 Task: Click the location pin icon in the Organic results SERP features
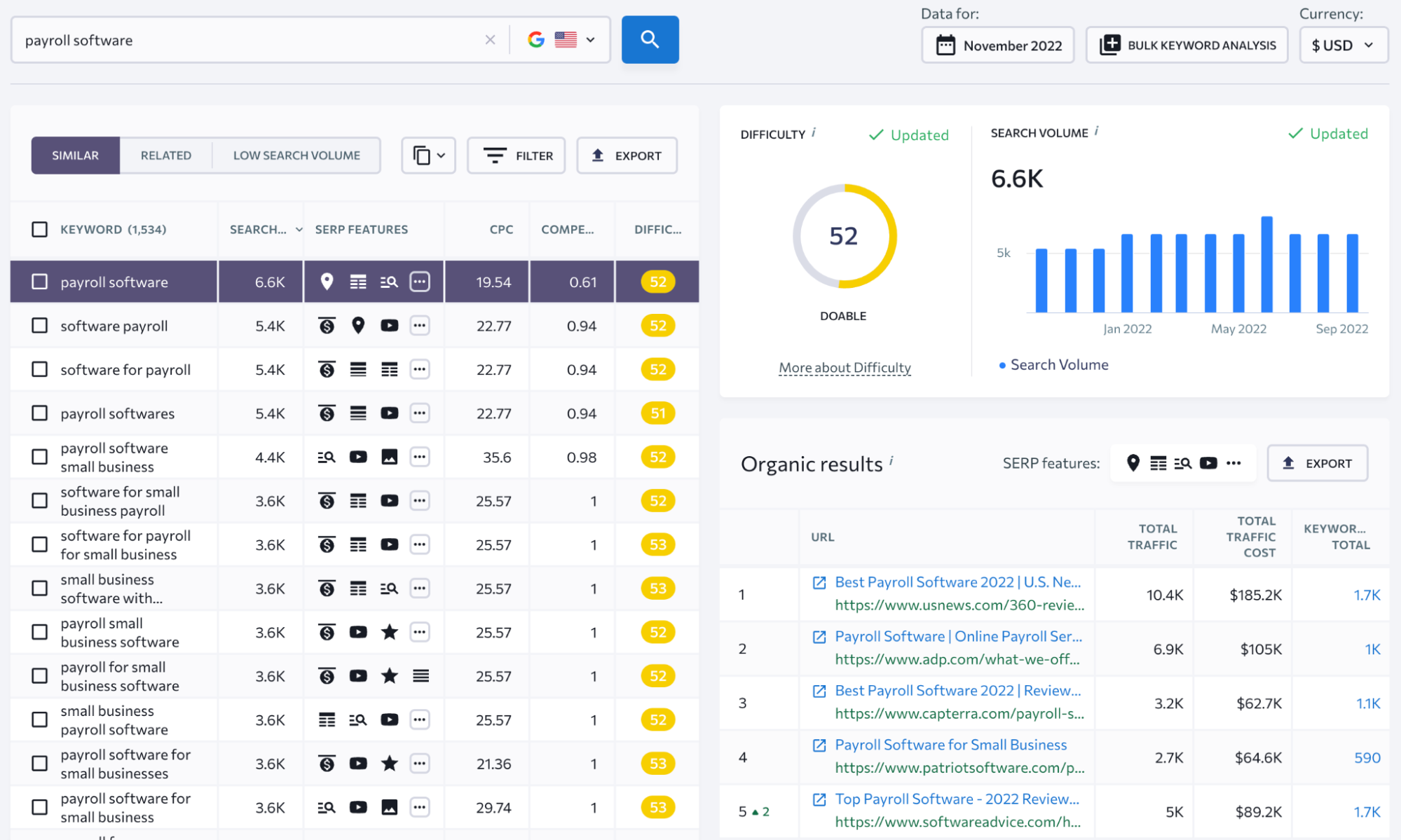click(x=1133, y=463)
